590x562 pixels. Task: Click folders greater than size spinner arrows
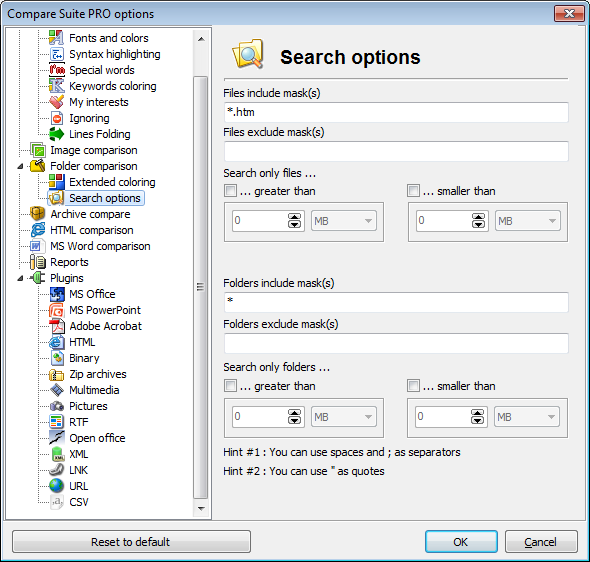[294, 416]
